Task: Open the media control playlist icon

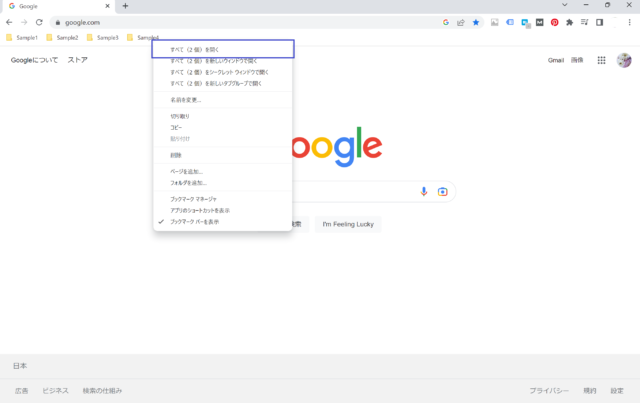Action: (x=584, y=22)
